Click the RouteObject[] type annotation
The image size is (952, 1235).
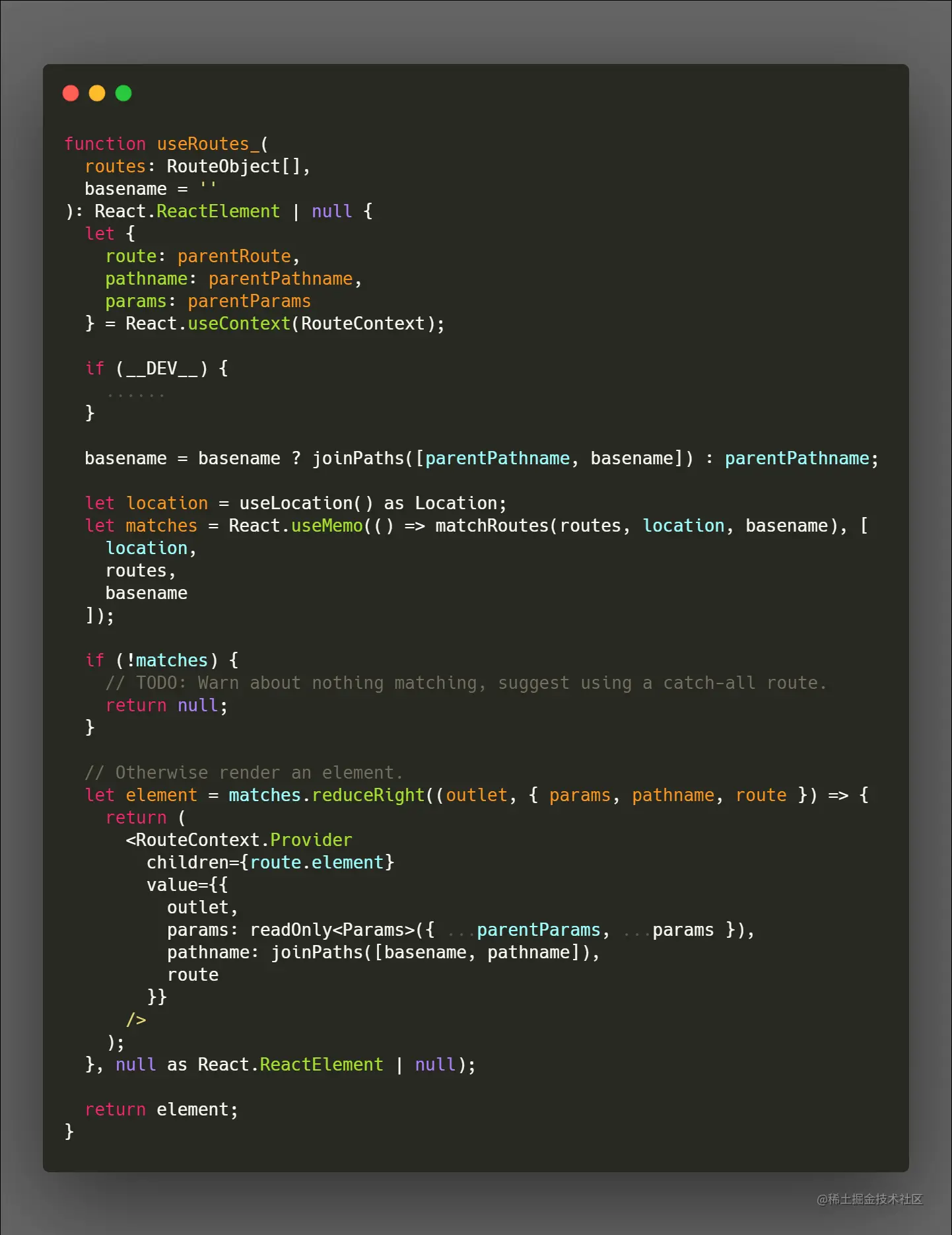tap(234, 166)
